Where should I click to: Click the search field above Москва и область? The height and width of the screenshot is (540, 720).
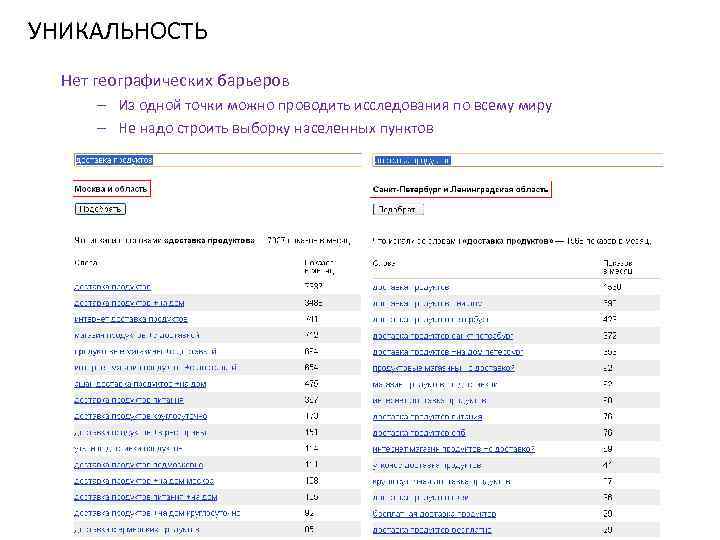tap(215, 159)
